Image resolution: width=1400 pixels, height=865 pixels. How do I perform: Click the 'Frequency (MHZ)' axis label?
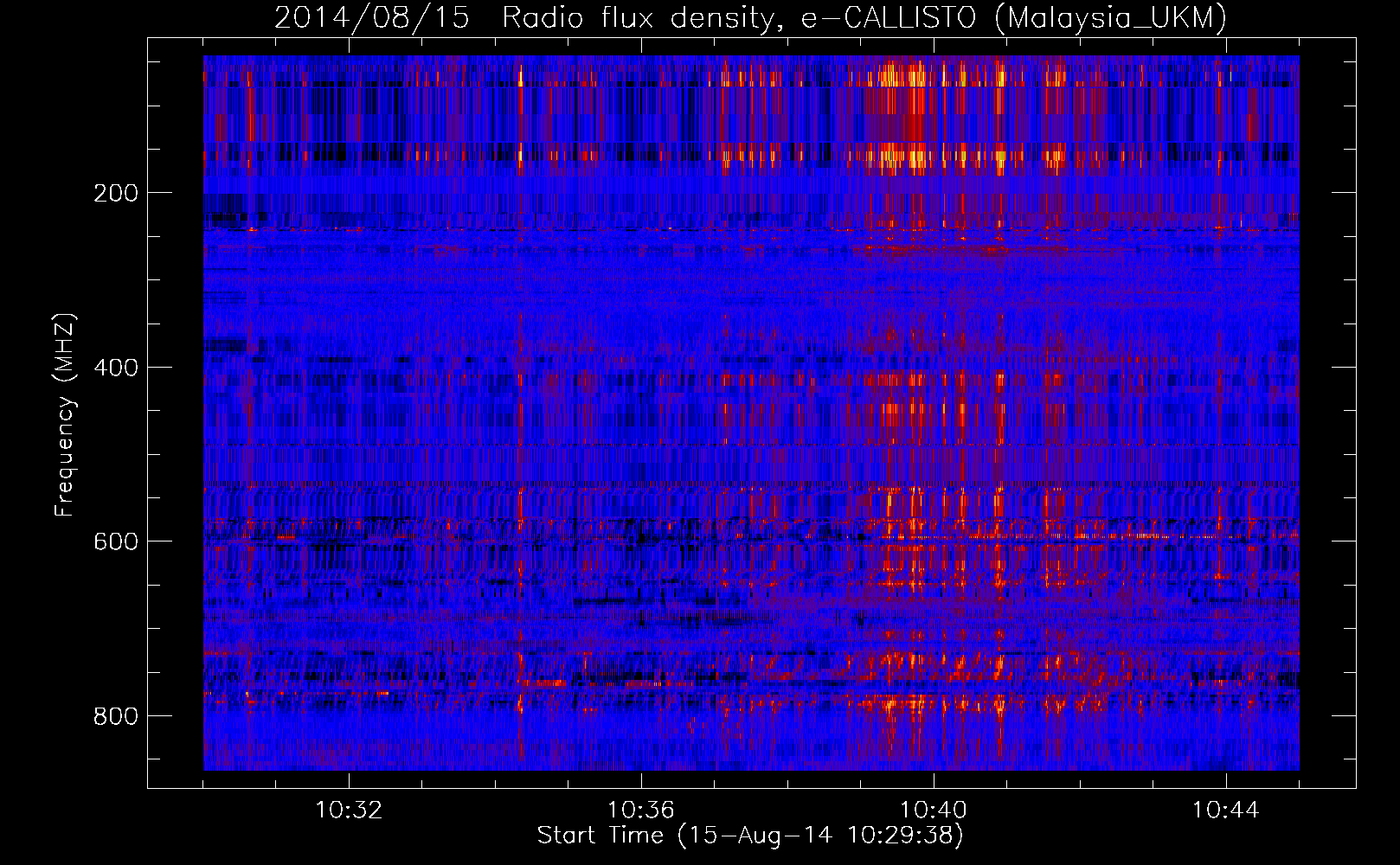pyautogui.click(x=64, y=414)
